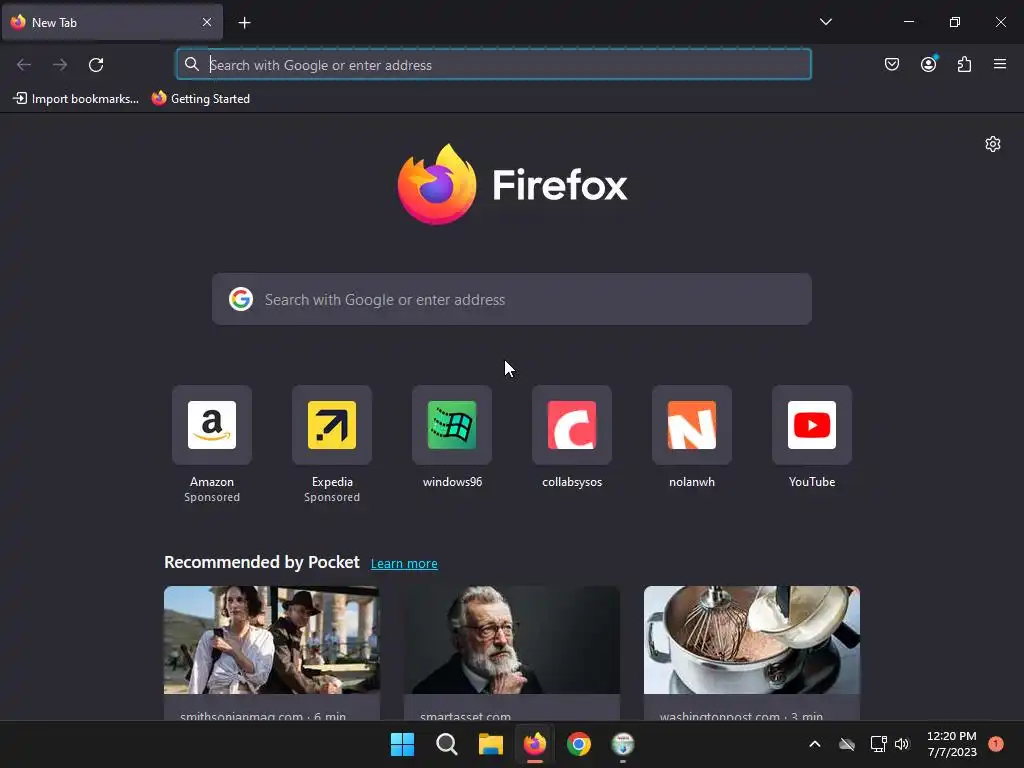Open the smithsonianmag.com Pocket story
The image size is (1024, 768).
click(x=272, y=653)
